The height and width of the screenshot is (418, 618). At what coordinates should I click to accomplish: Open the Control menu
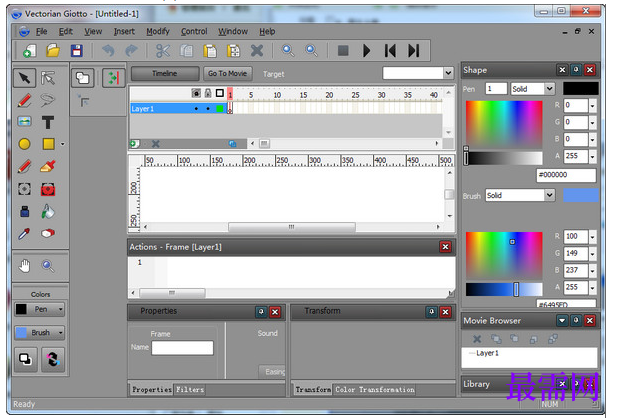(194, 32)
